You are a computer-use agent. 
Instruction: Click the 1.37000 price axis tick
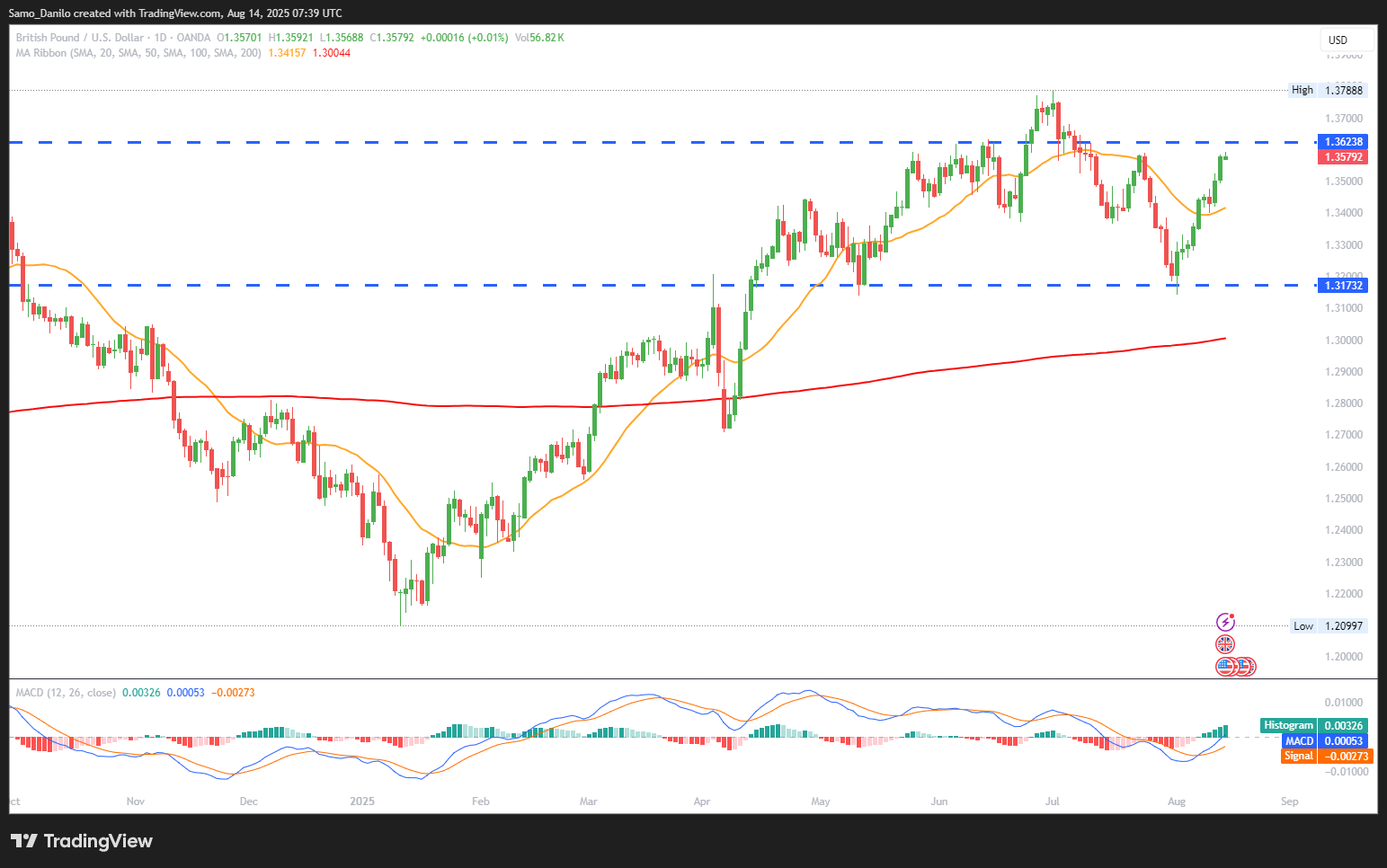(x=1344, y=119)
